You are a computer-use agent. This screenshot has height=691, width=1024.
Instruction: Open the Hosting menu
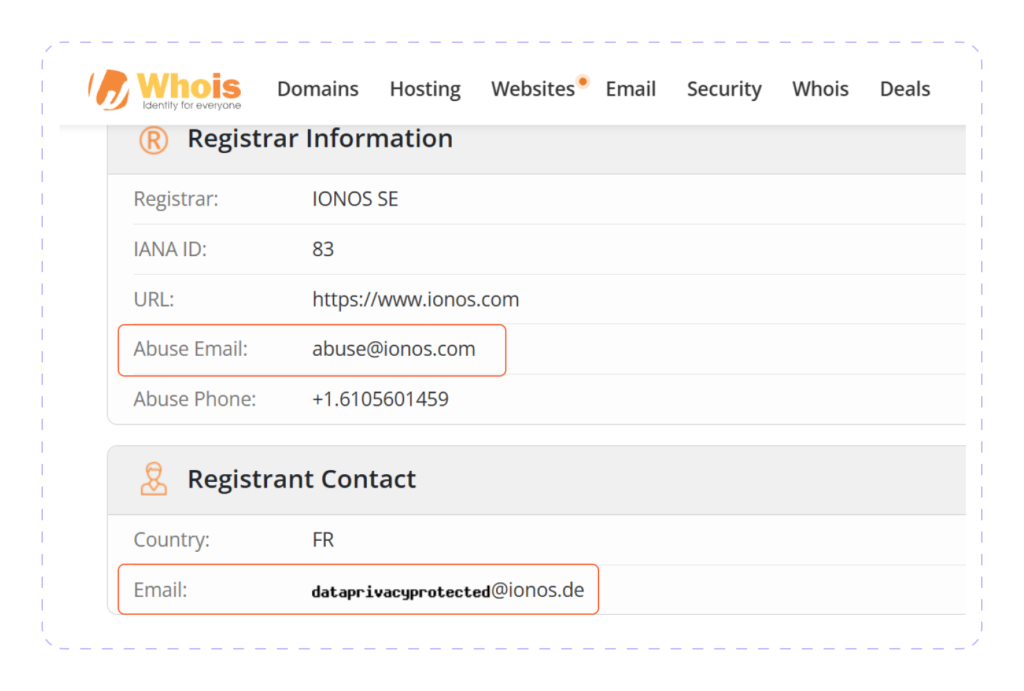(425, 89)
